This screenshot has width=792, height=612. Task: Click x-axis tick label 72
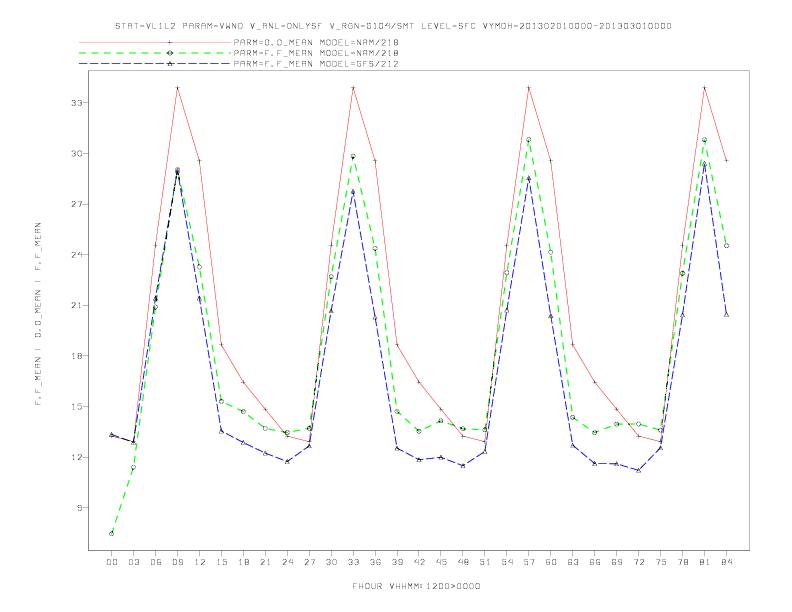[x=638, y=562]
